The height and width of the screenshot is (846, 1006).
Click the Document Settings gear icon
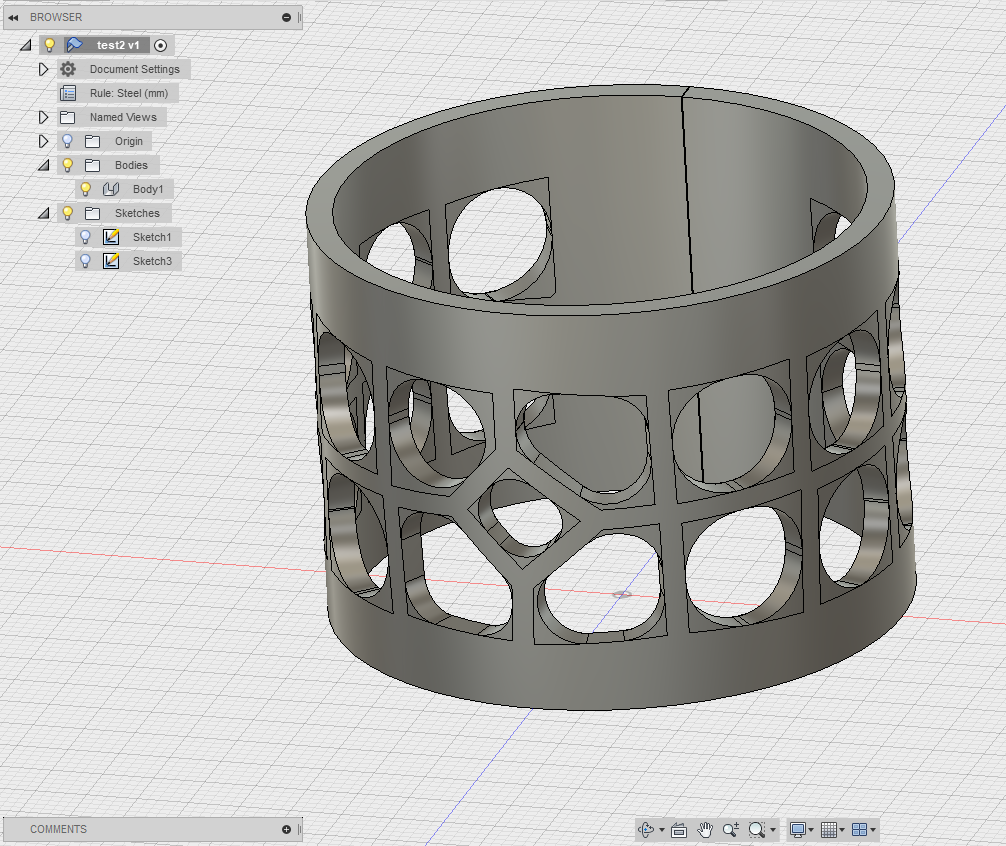(67, 69)
